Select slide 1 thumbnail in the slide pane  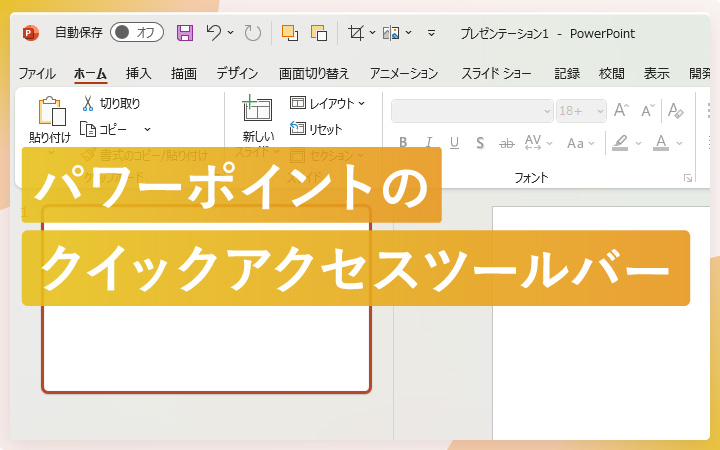click(206, 298)
